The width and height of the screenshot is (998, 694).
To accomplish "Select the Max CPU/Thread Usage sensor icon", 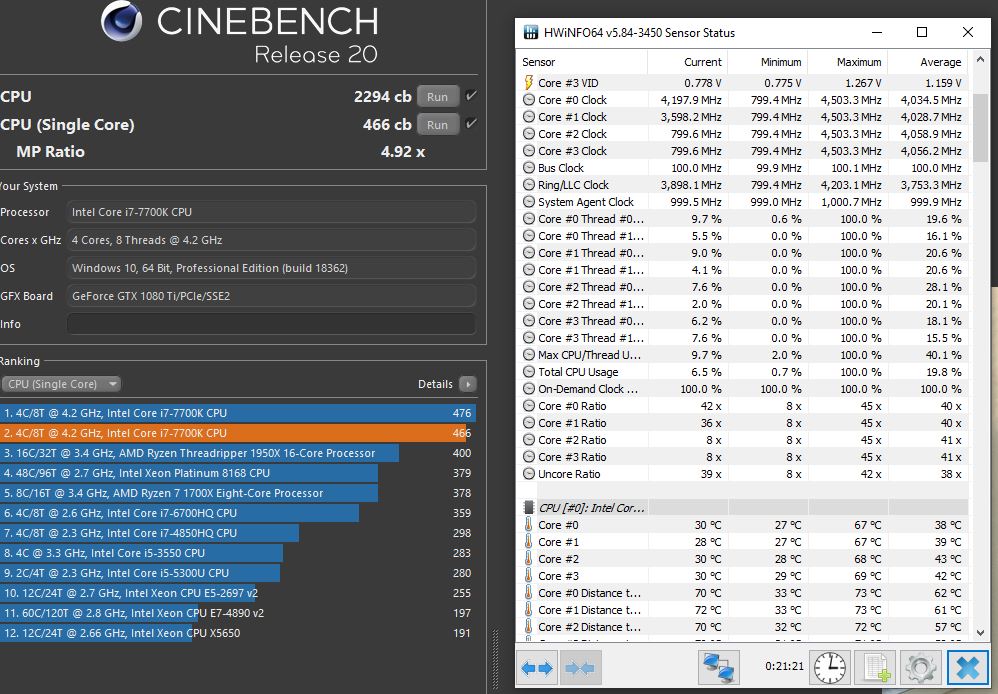I will [528, 355].
